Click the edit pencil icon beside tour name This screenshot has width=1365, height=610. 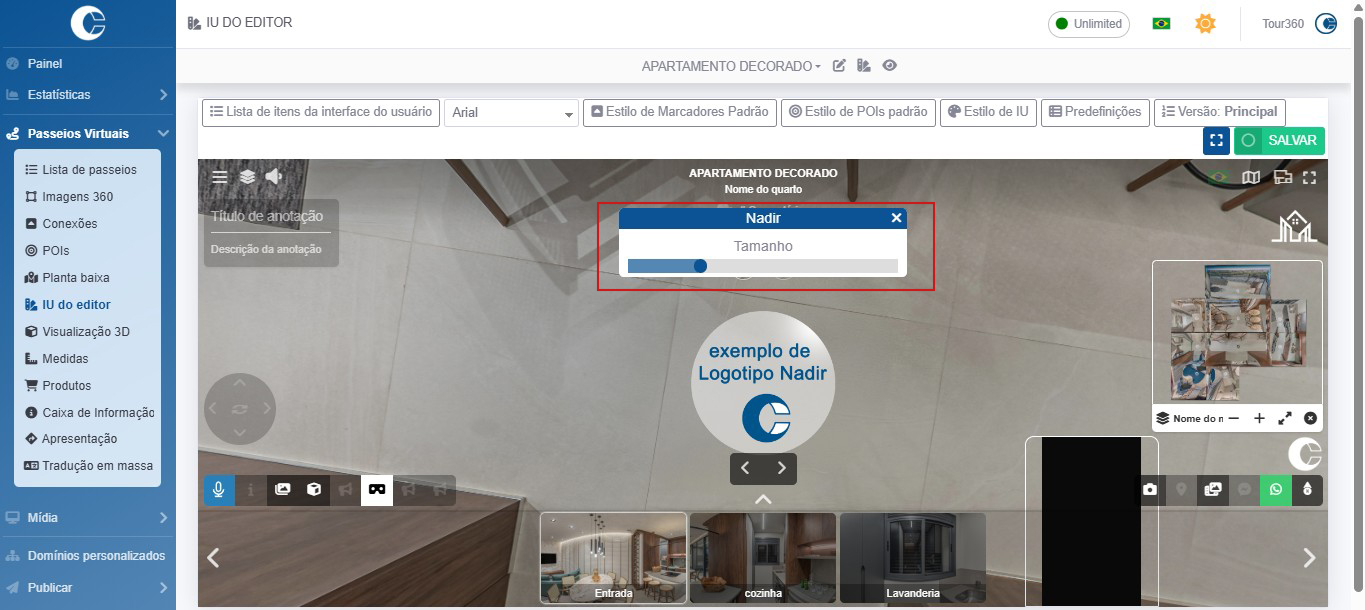840,66
